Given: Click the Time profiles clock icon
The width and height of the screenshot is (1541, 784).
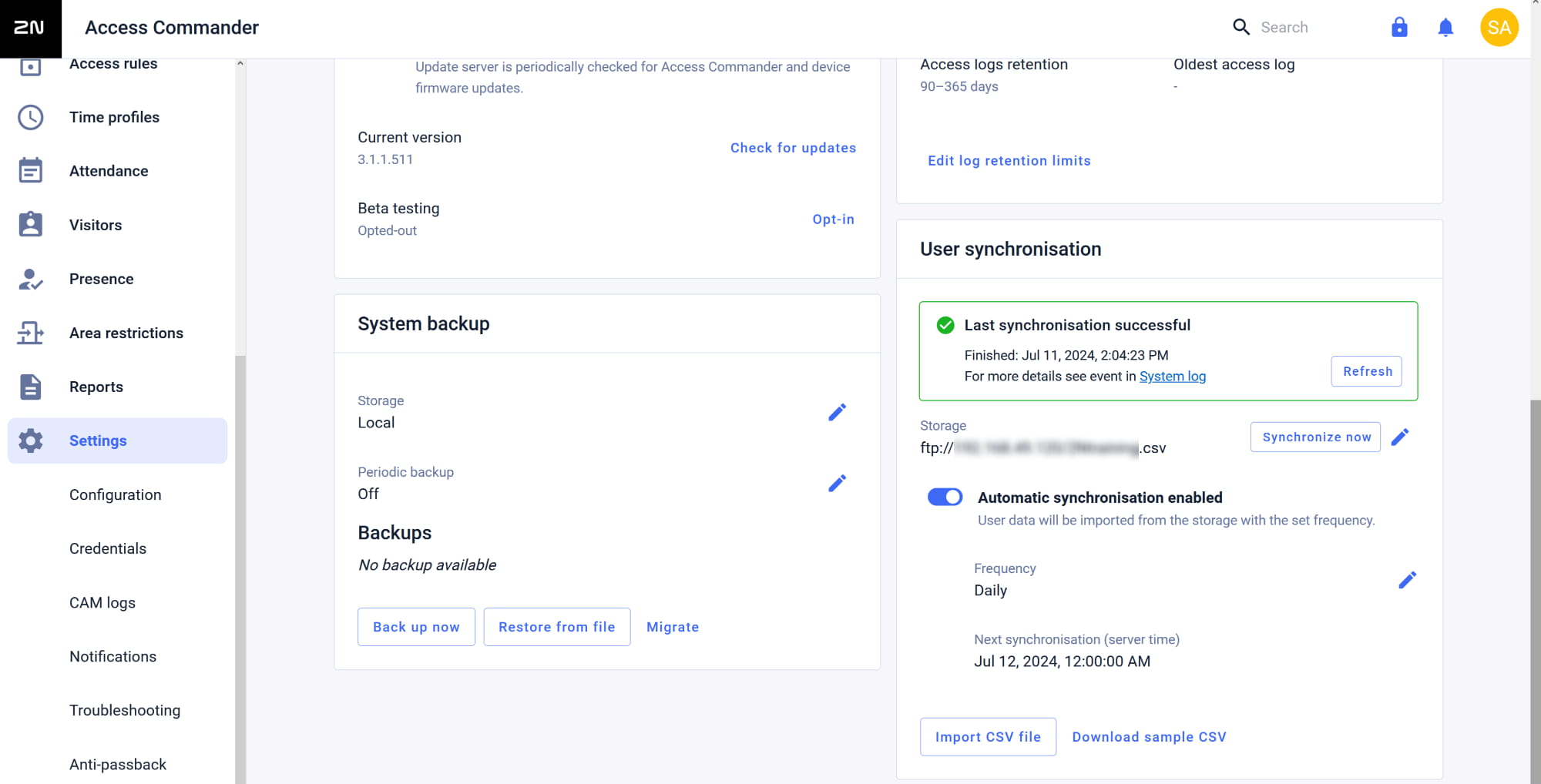Looking at the screenshot, I should coord(30,117).
